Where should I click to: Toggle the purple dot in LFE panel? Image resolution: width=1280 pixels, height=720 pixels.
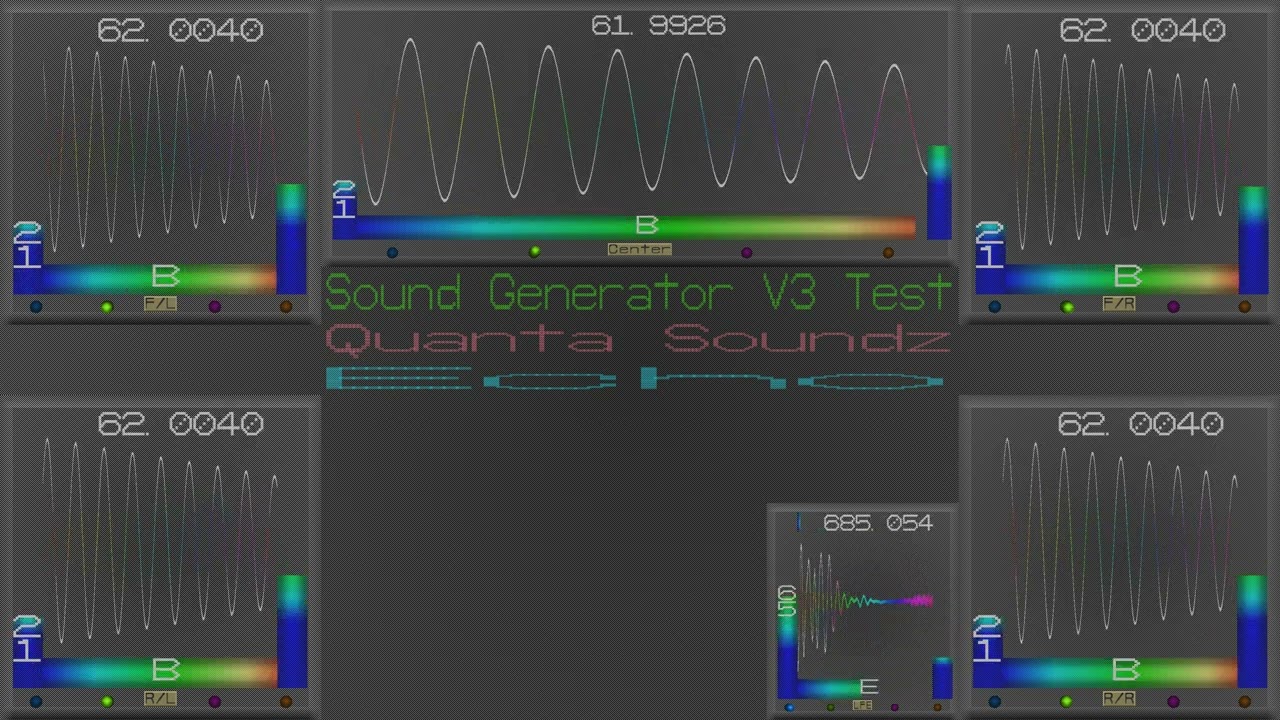pos(894,707)
